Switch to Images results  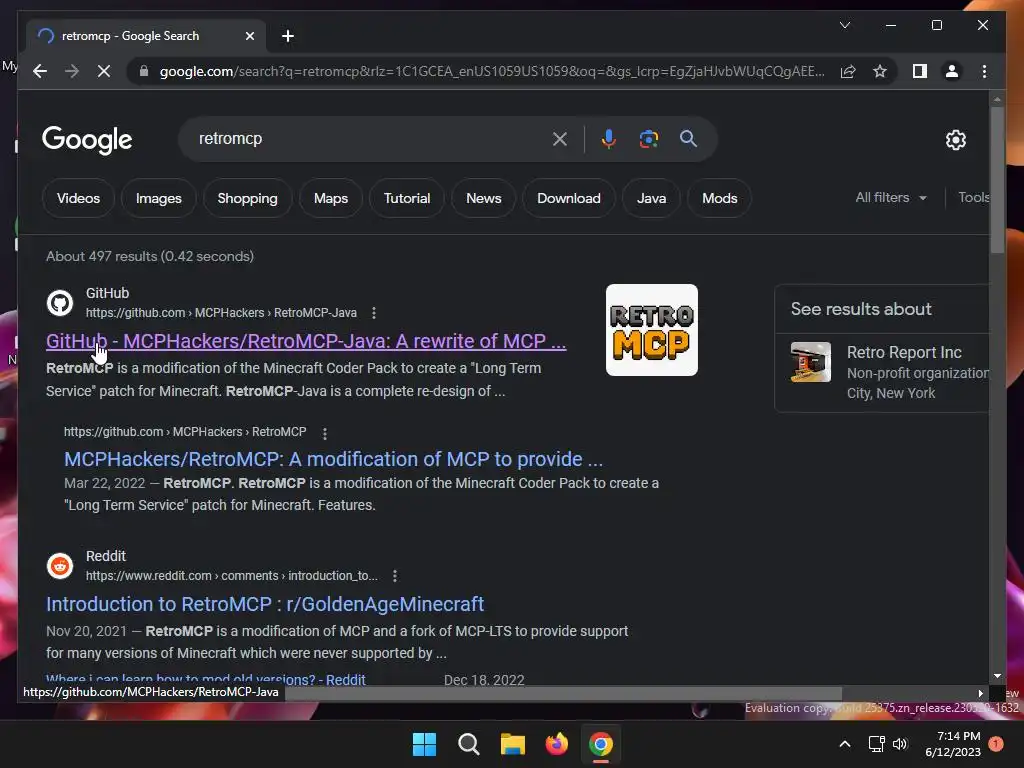[x=159, y=198]
